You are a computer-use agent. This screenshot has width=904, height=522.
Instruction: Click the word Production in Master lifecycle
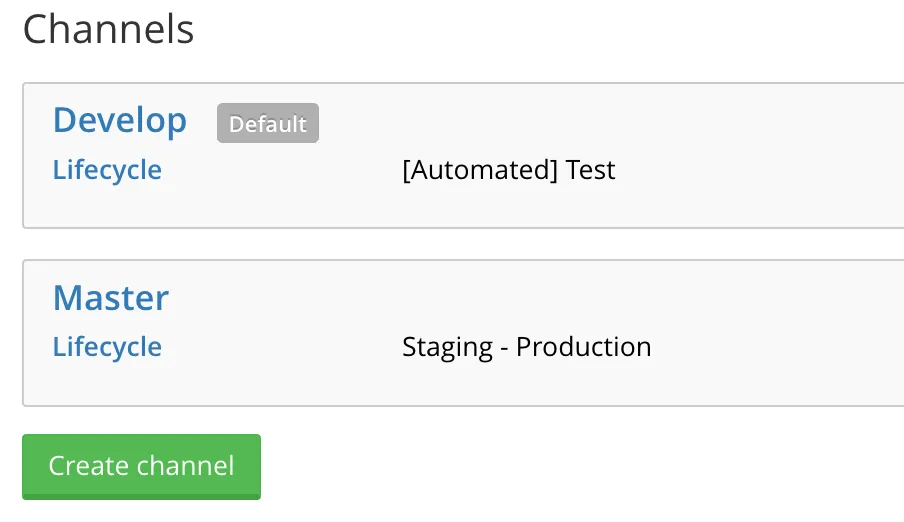point(583,347)
